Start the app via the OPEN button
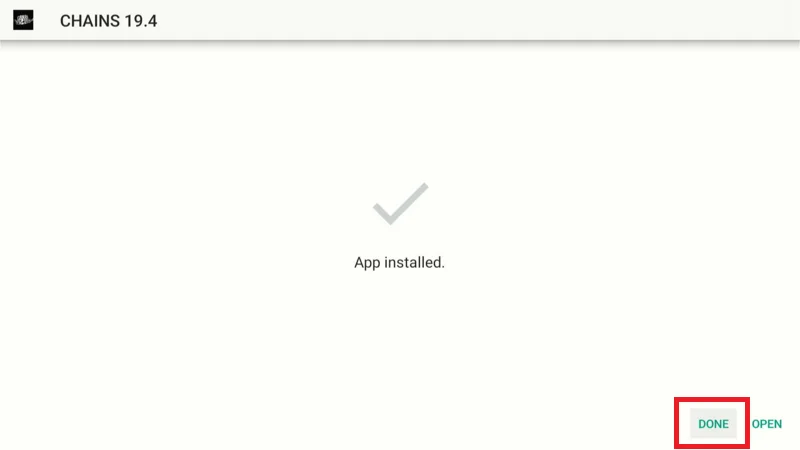 [x=766, y=424]
